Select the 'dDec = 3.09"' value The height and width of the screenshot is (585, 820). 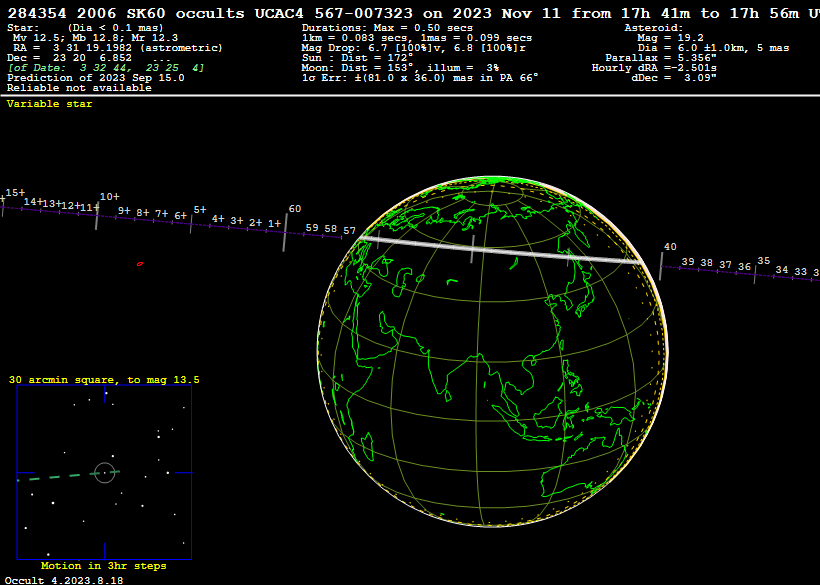point(674,78)
